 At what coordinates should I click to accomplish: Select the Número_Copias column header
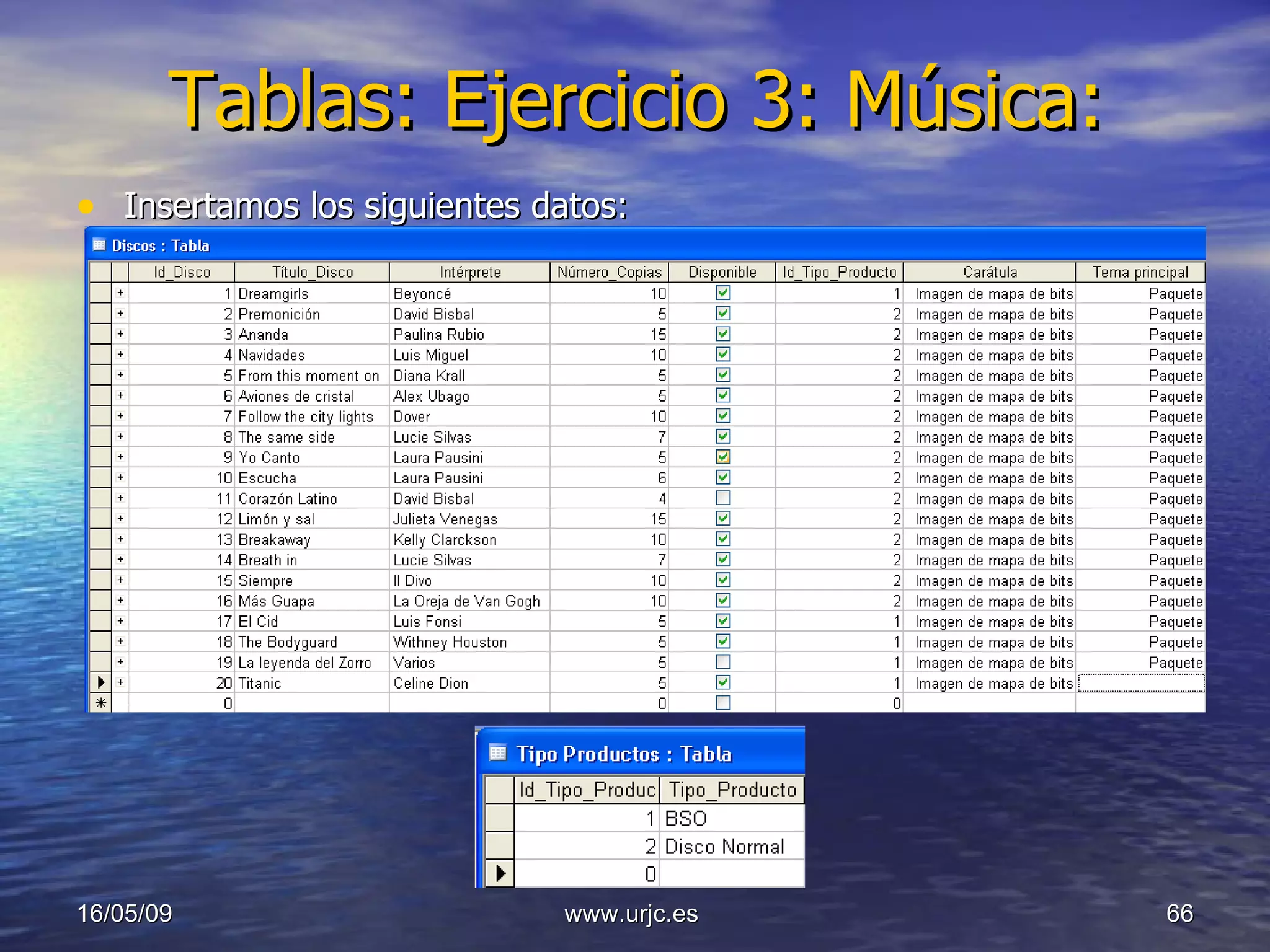[609, 272]
